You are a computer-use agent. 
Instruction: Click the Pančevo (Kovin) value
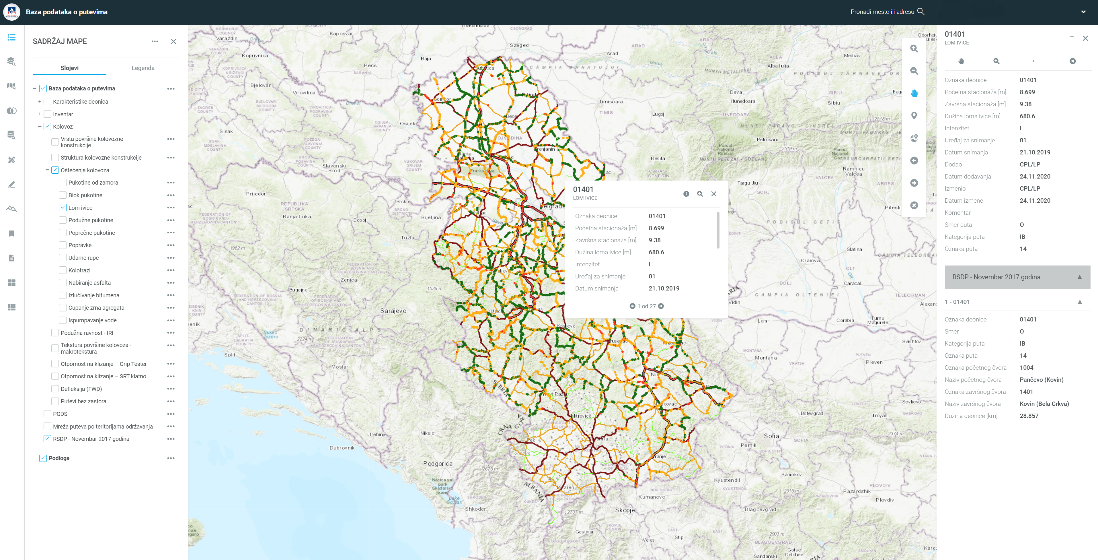pos(1041,379)
